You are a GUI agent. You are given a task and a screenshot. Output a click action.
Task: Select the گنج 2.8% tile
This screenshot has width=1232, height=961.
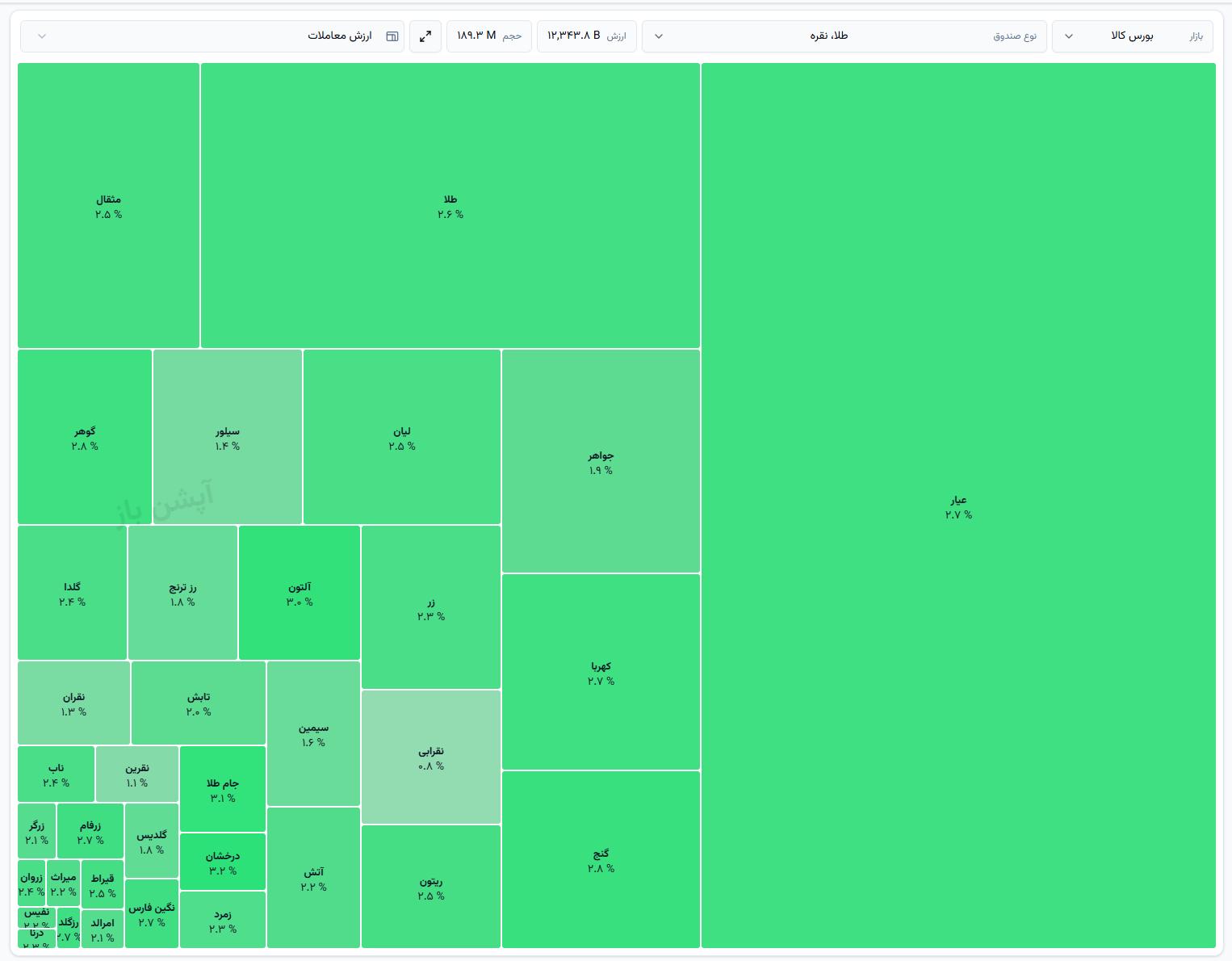click(601, 859)
